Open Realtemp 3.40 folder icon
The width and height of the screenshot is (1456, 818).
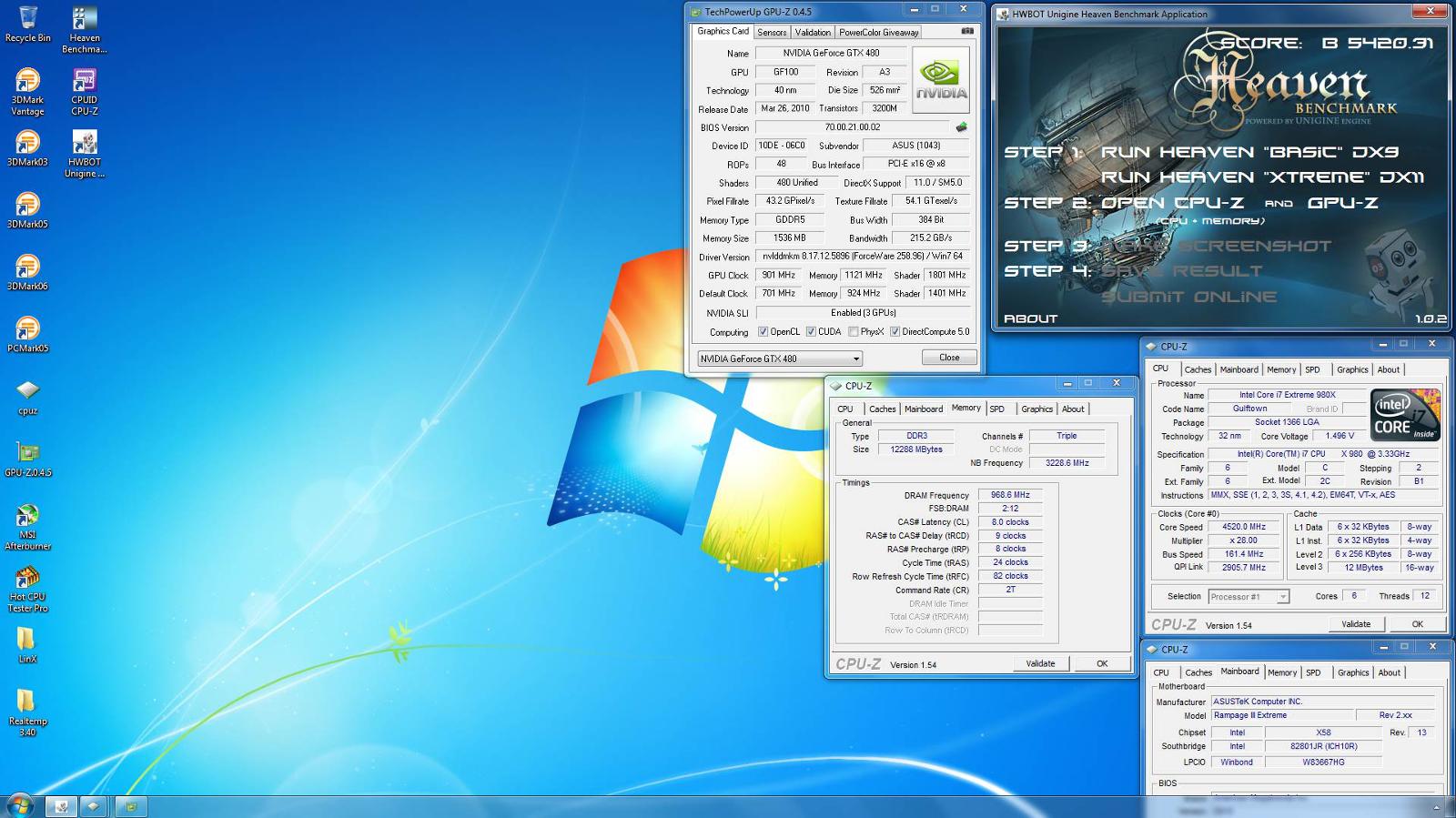[27, 712]
